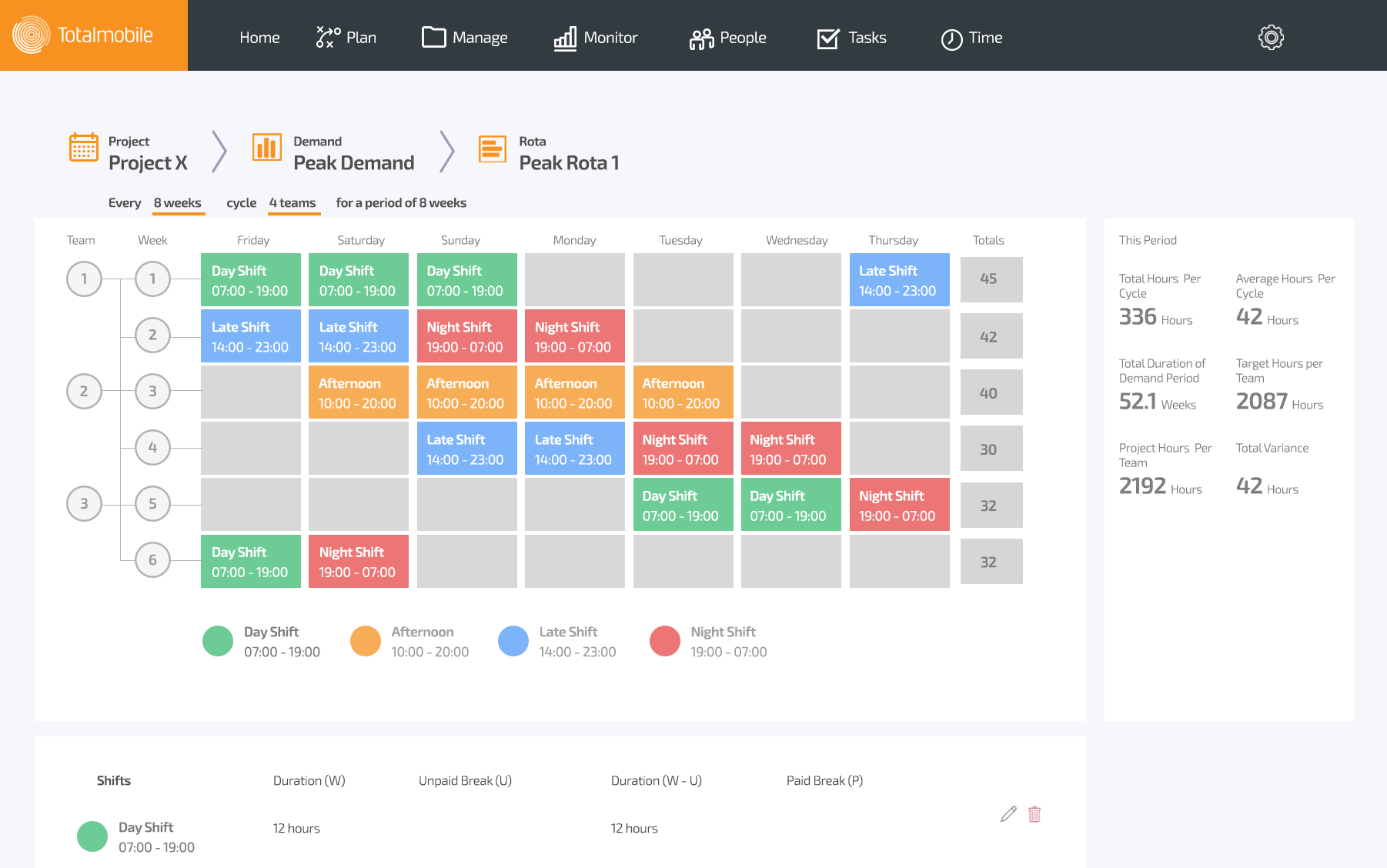1387x868 pixels.
Task: Change the 8 weeks cycle value
Action: [178, 203]
